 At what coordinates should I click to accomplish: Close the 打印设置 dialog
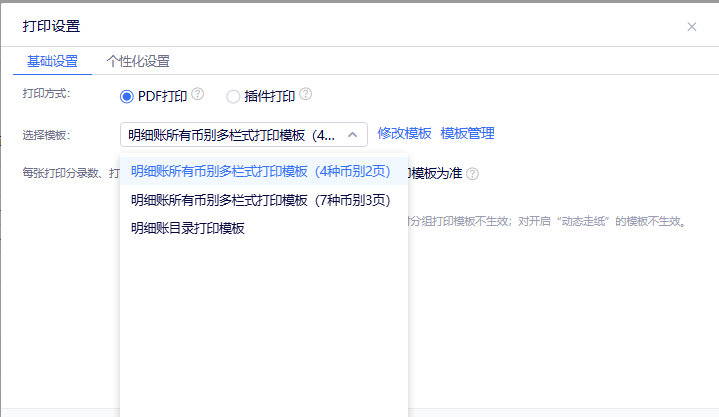click(691, 27)
